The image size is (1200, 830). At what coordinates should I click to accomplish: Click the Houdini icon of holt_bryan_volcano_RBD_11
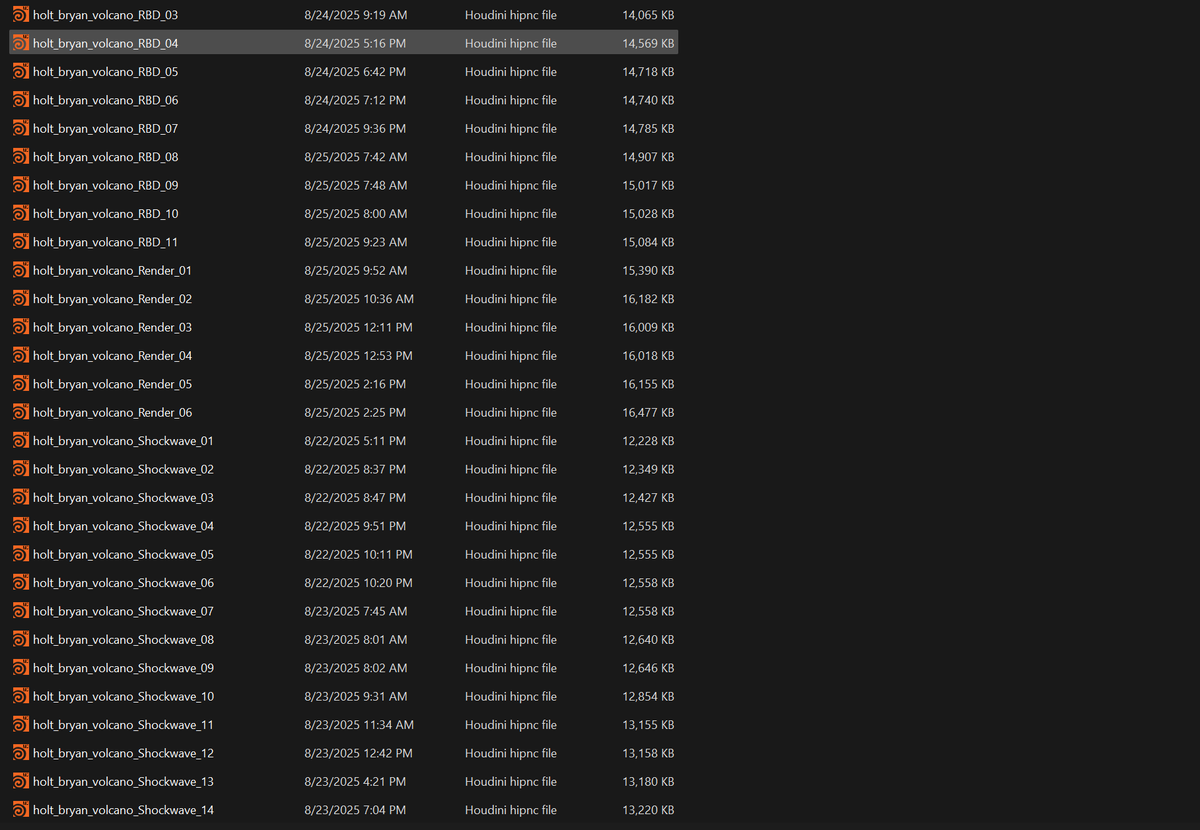pyautogui.click(x=21, y=242)
